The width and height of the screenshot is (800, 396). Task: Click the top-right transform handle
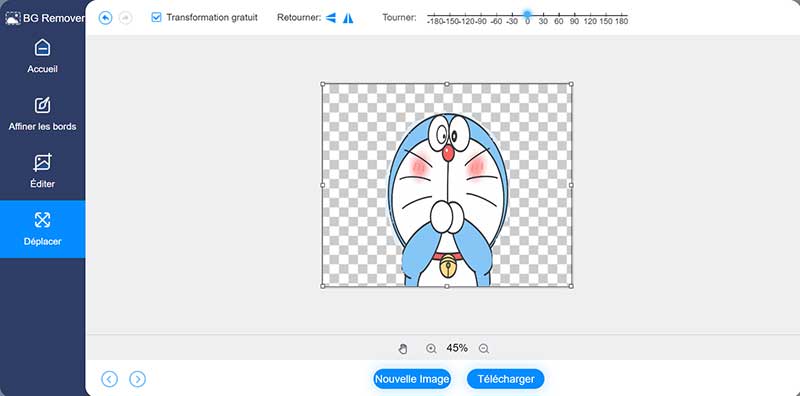pyautogui.click(x=571, y=84)
